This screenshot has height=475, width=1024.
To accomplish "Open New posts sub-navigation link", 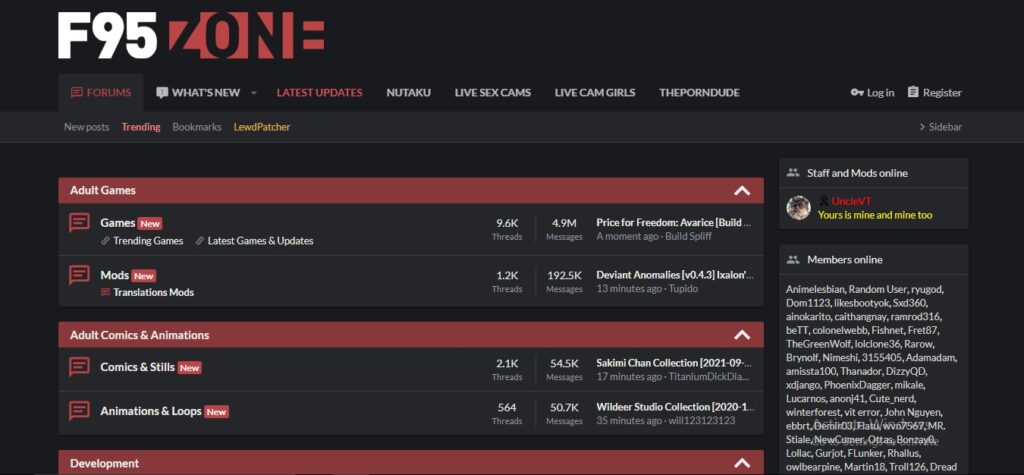I will pyautogui.click(x=86, y=127).
